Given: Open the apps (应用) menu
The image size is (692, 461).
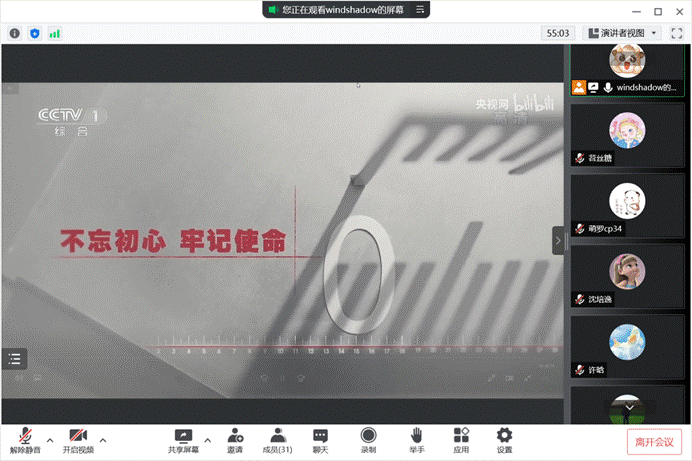Looking at the screenshot, I should (x=461, y=439).
